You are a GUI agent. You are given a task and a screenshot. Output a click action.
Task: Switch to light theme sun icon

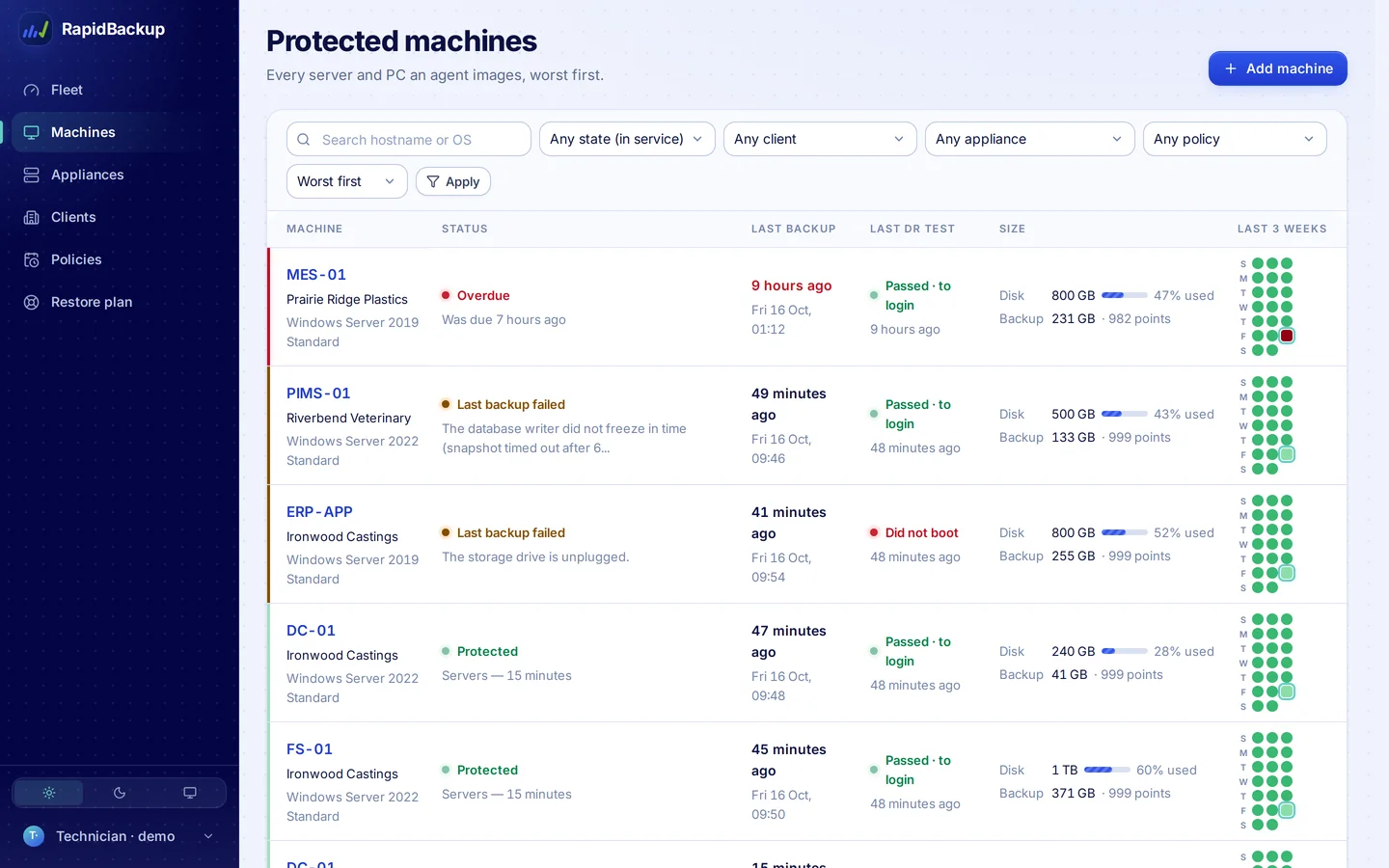coord(49,793)
